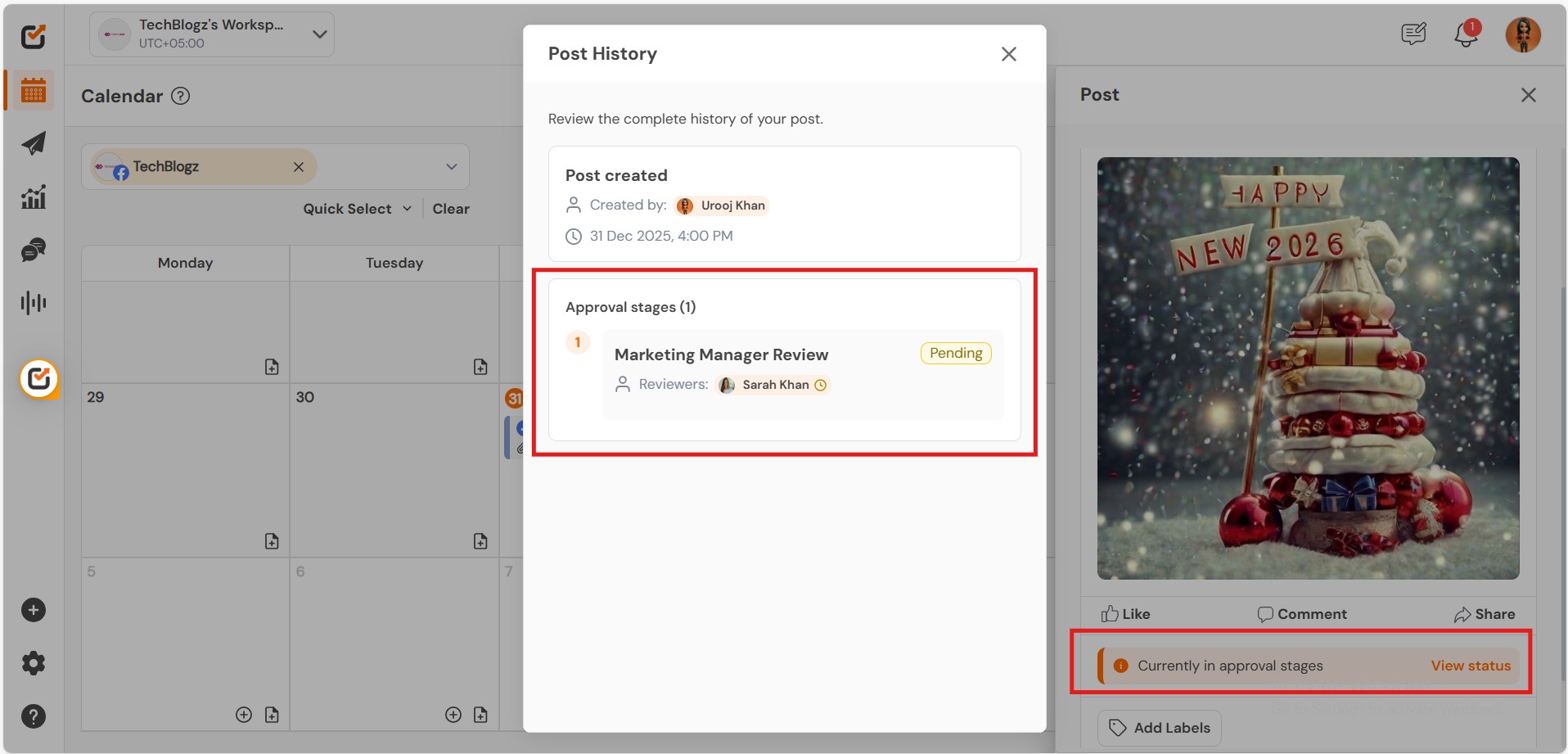Click the user profile avatar

click(x=1523, y=34)
